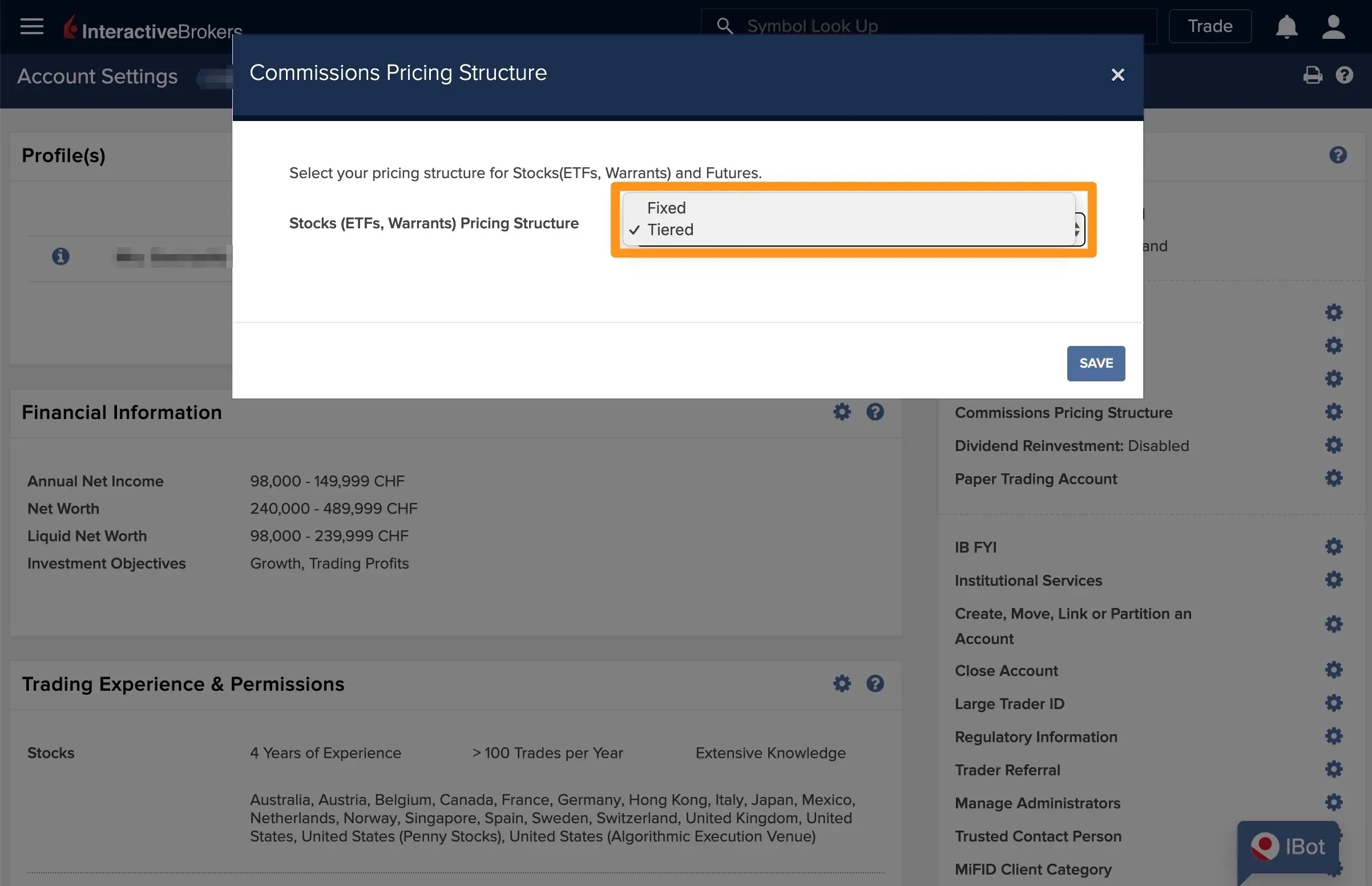Select Tiered pricing option

coord(670,229)
